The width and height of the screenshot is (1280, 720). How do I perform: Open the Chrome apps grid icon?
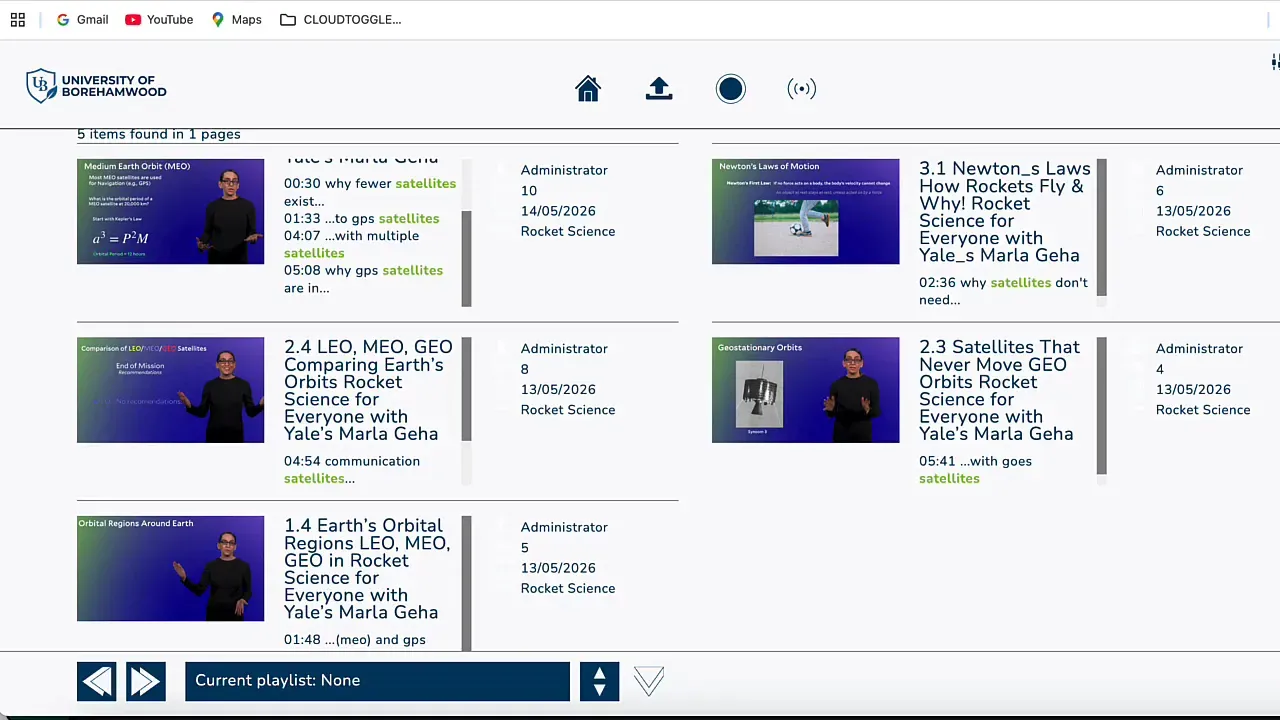click(18, 19)
